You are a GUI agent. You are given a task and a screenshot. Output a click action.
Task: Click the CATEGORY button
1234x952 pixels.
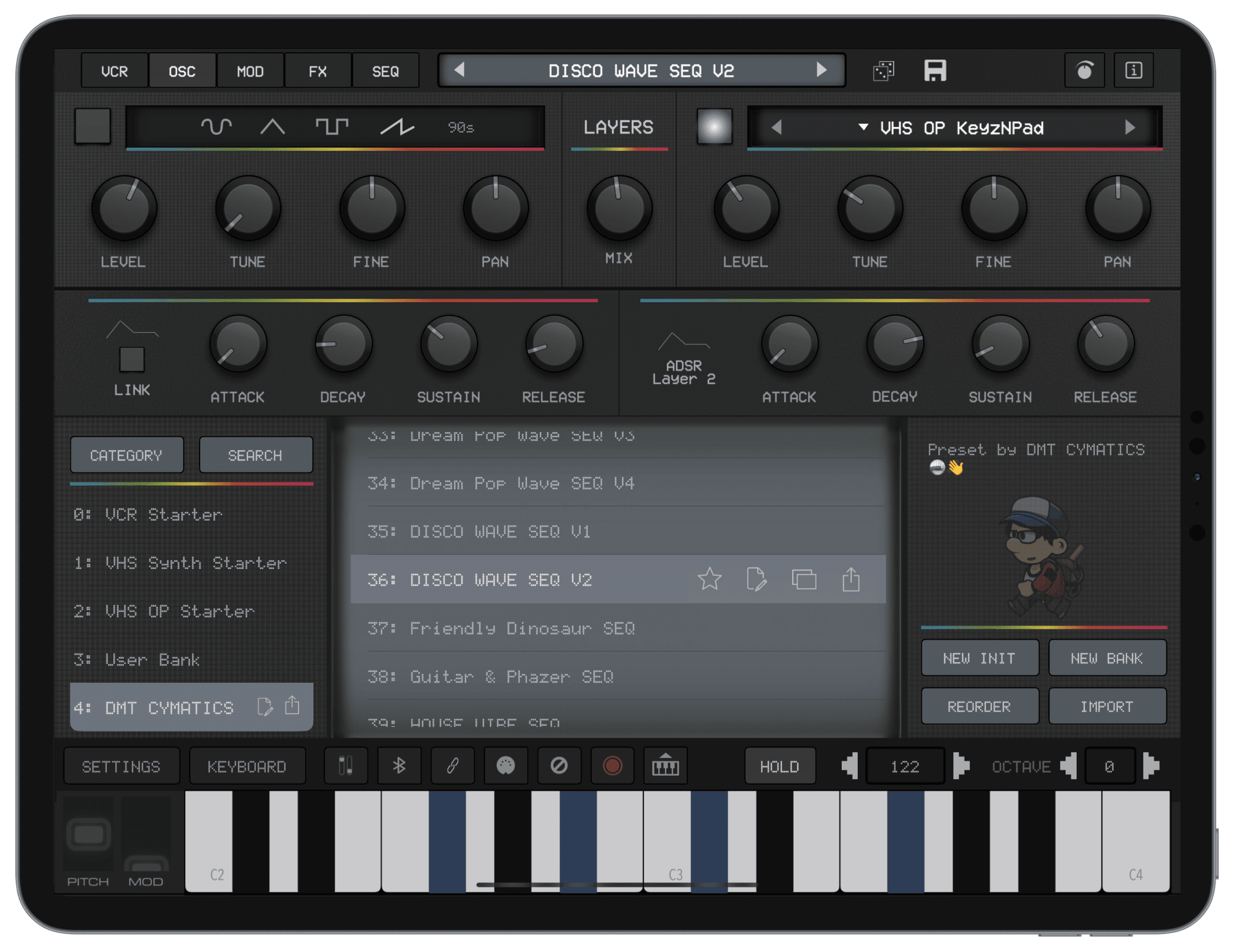pyautogui.click(x=126, y=455)
